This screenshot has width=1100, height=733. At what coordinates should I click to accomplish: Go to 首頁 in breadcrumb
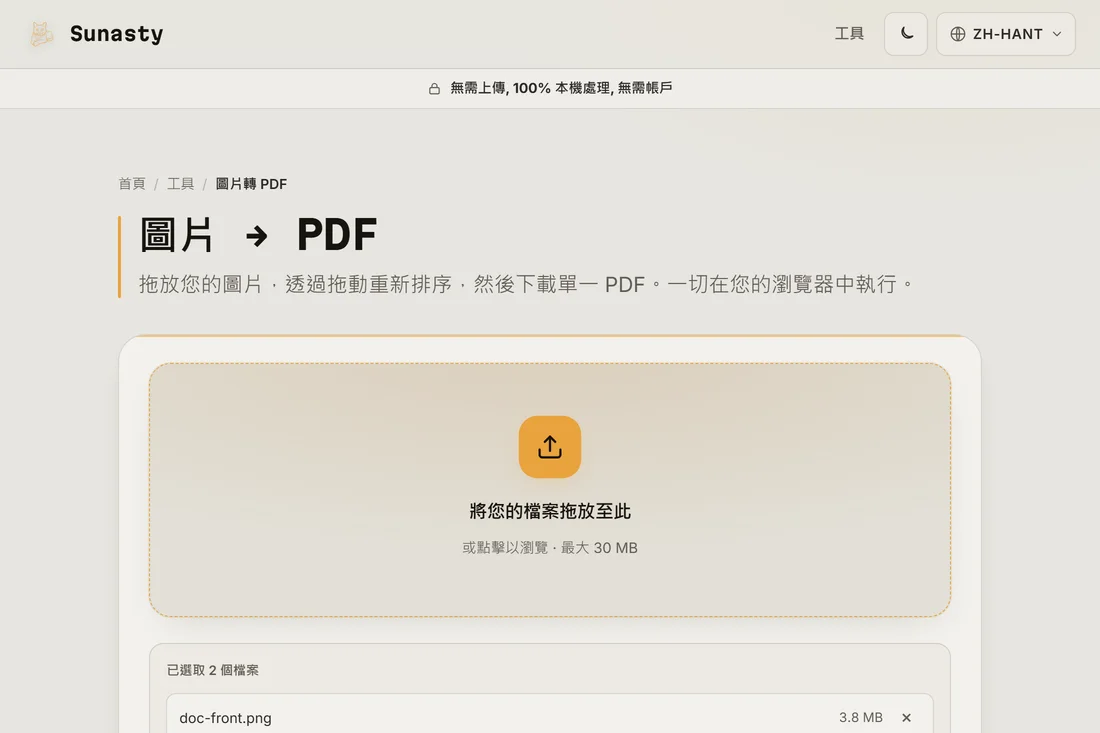coord(132,184)
